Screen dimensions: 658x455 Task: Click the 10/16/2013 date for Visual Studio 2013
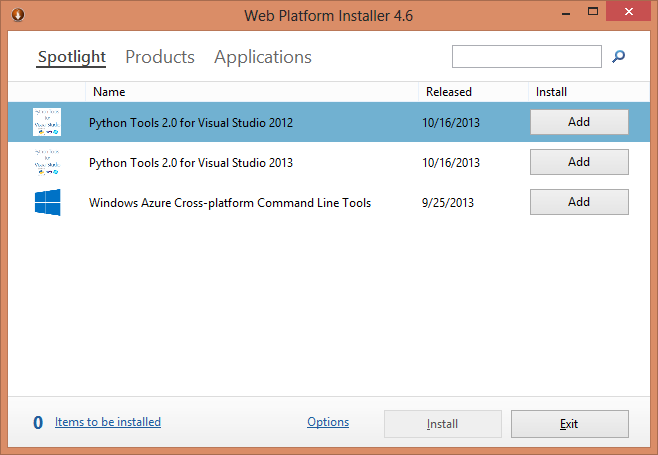pos(451,162)
